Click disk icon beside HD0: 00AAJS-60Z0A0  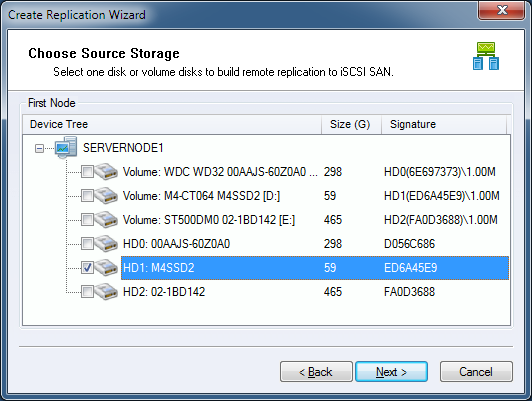coord(106,244)
